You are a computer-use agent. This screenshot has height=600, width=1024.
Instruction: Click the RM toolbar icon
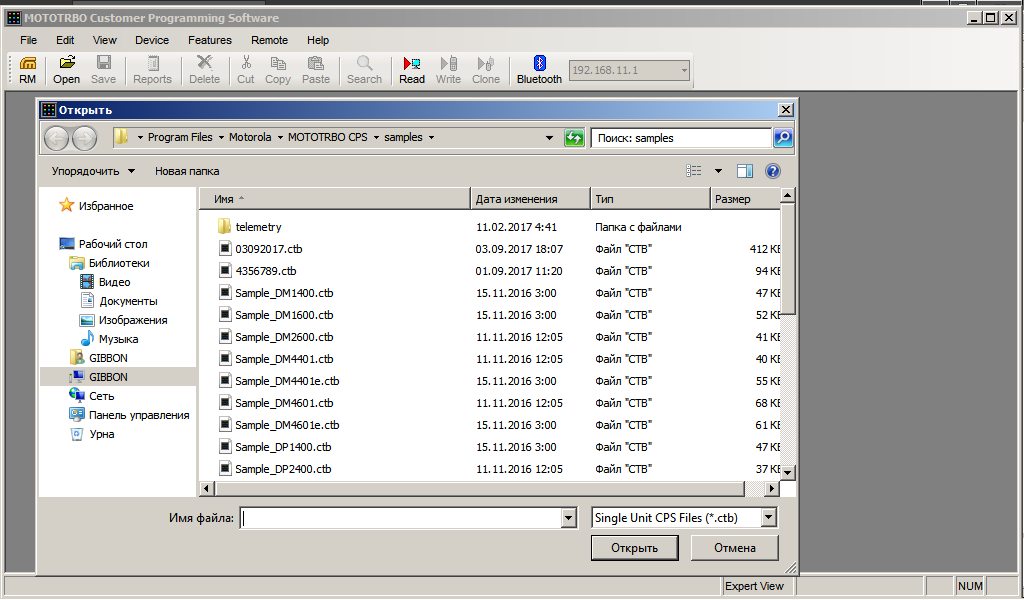[27, 70]
